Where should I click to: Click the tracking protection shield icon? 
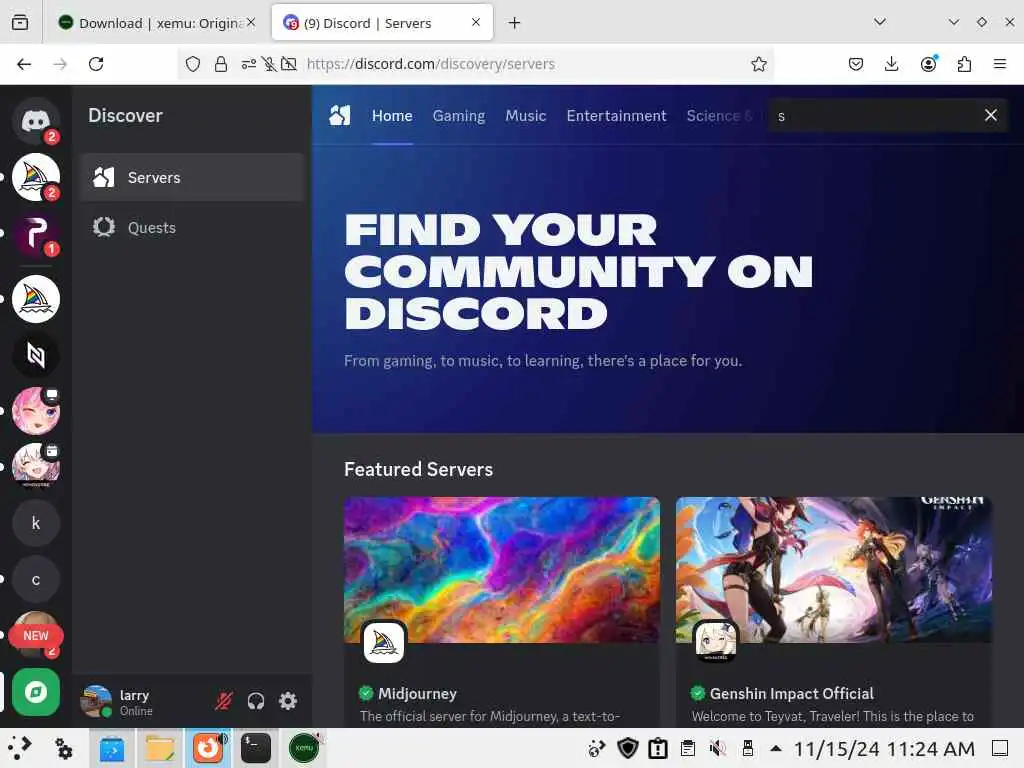tap(193, 64)
